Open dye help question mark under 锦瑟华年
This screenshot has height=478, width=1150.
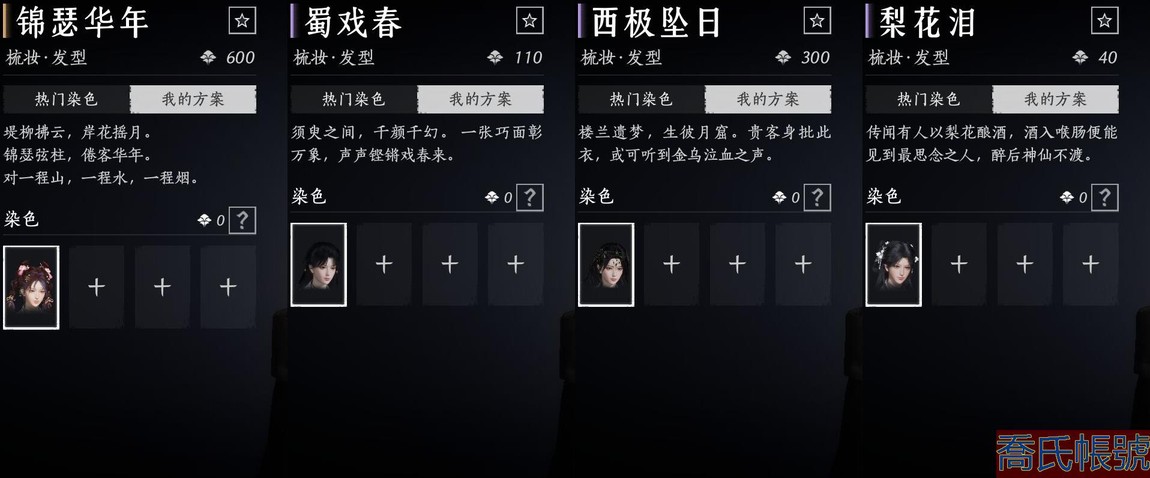coord(242,220)
